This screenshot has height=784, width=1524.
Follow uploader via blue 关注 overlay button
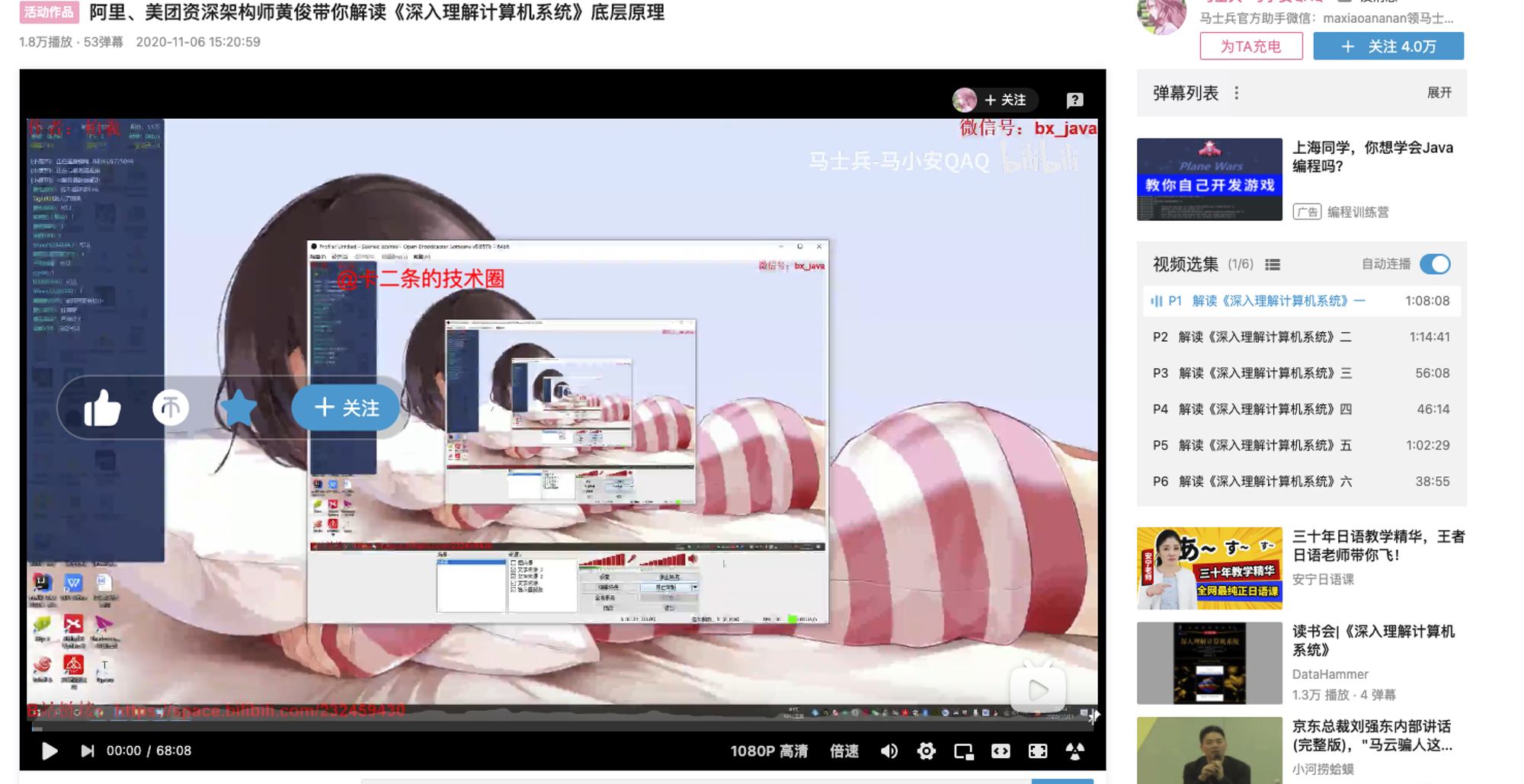tap(347, 408)
